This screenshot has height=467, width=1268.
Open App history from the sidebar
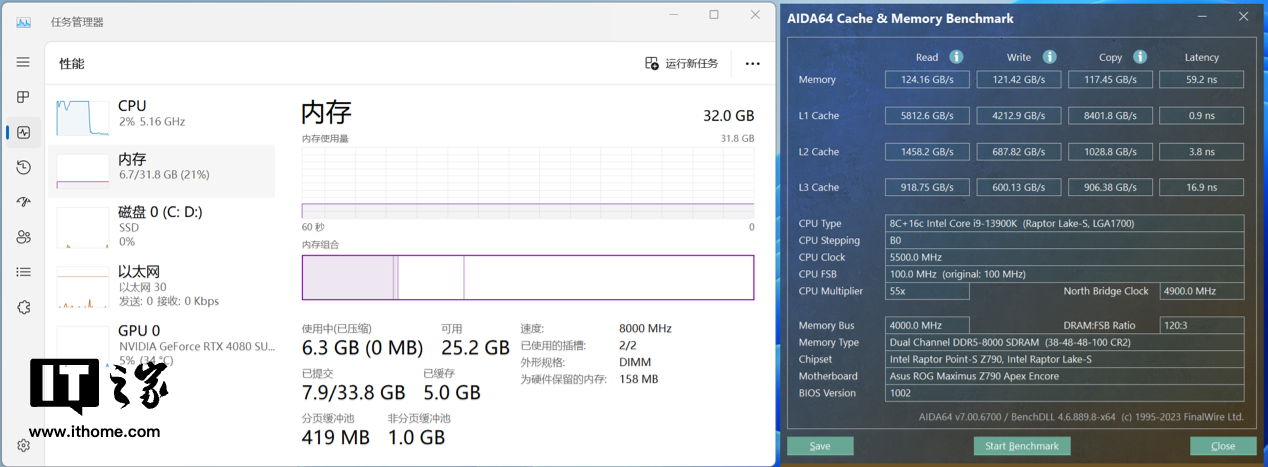(23, 167)
